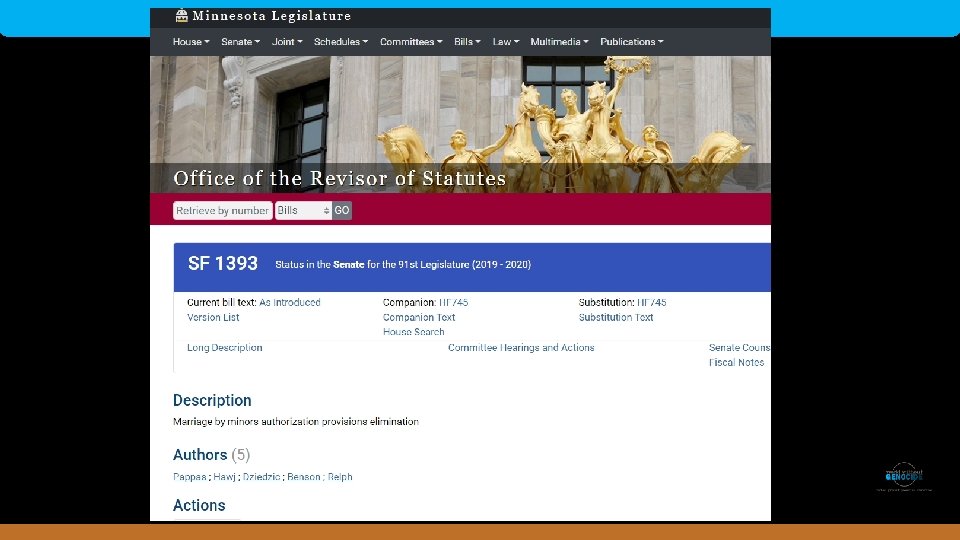Open the Substitution Text link

pos(616,317)
